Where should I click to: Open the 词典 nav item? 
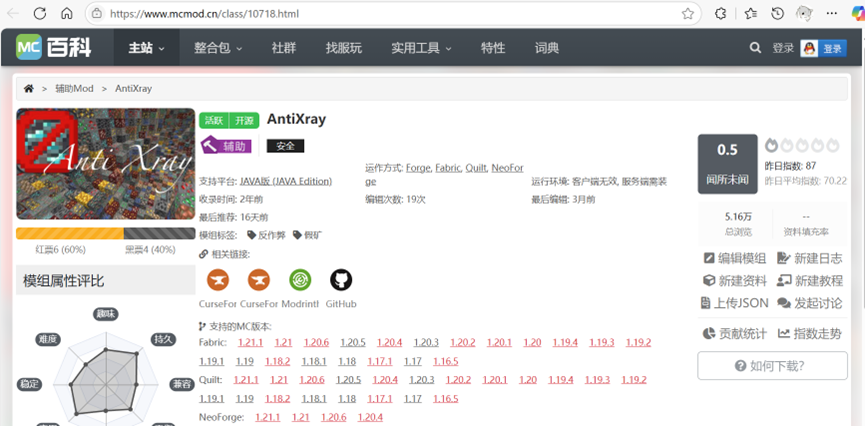pos(547,48)
